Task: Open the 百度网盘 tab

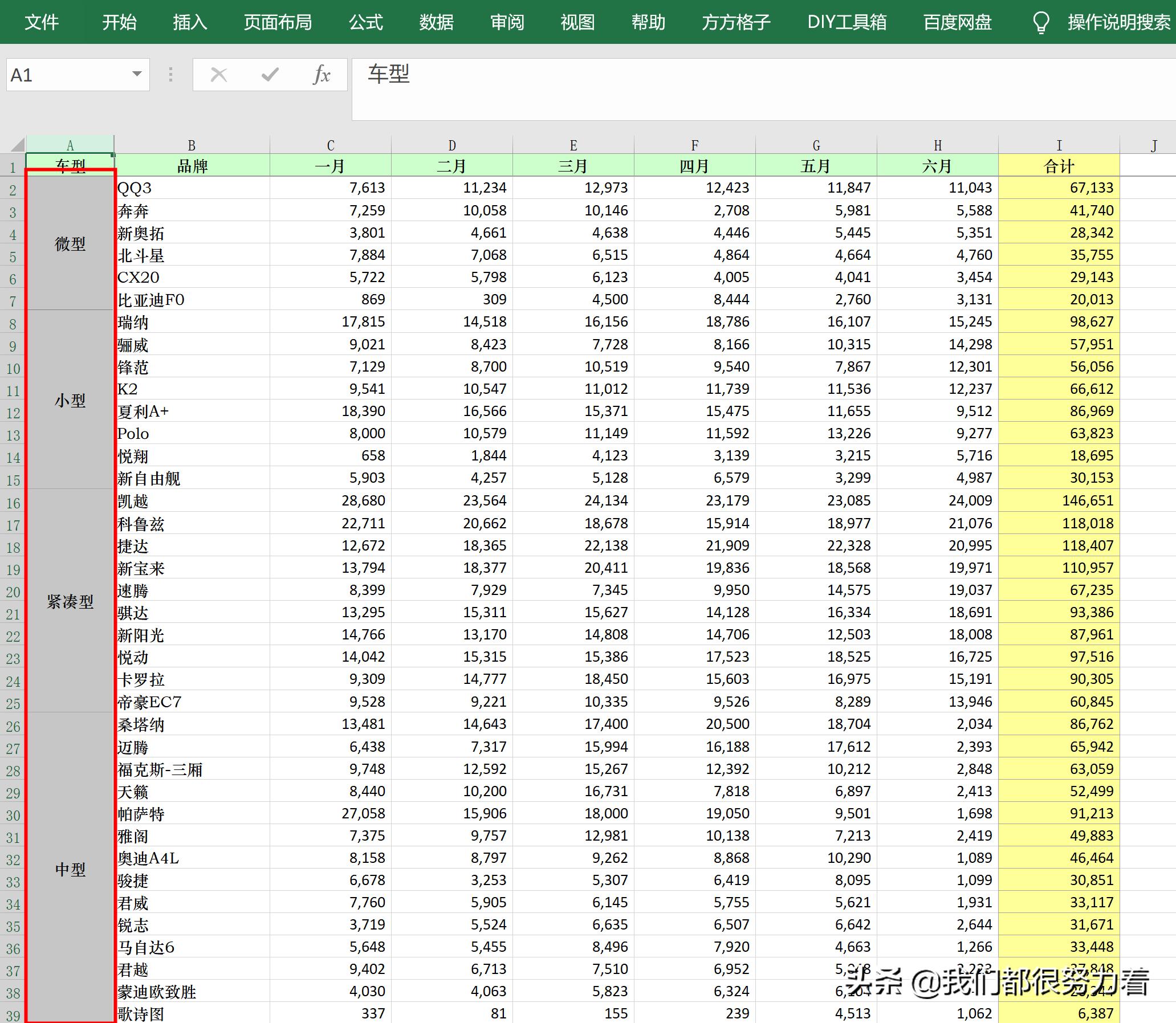Action: (x=957, y=22)
